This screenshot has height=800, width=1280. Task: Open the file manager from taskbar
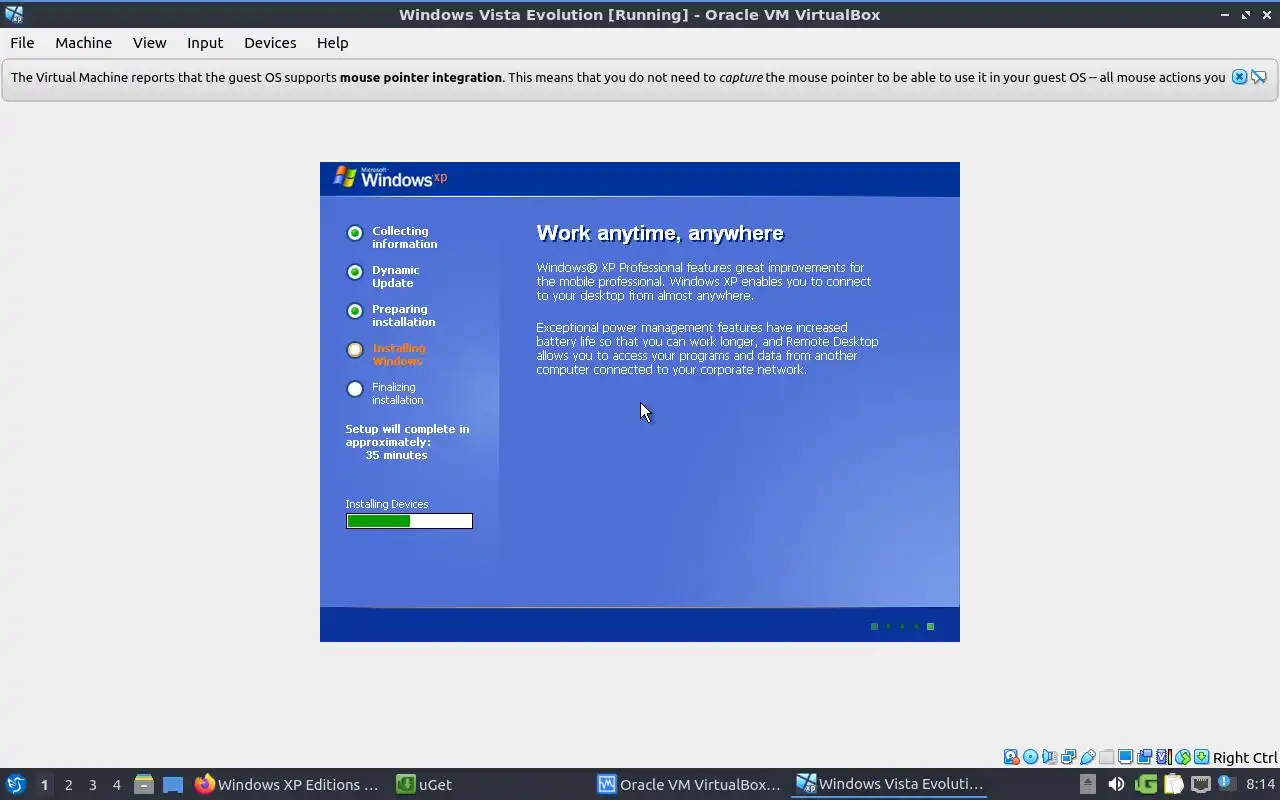coord(144,784)
